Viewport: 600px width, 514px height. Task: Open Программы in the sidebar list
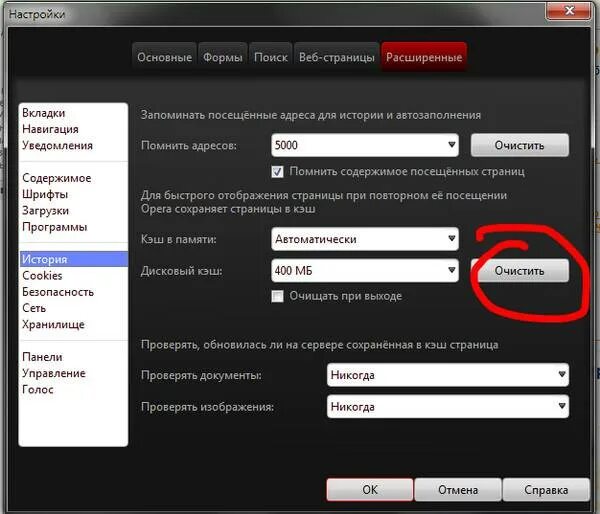(x=73, y=227)
